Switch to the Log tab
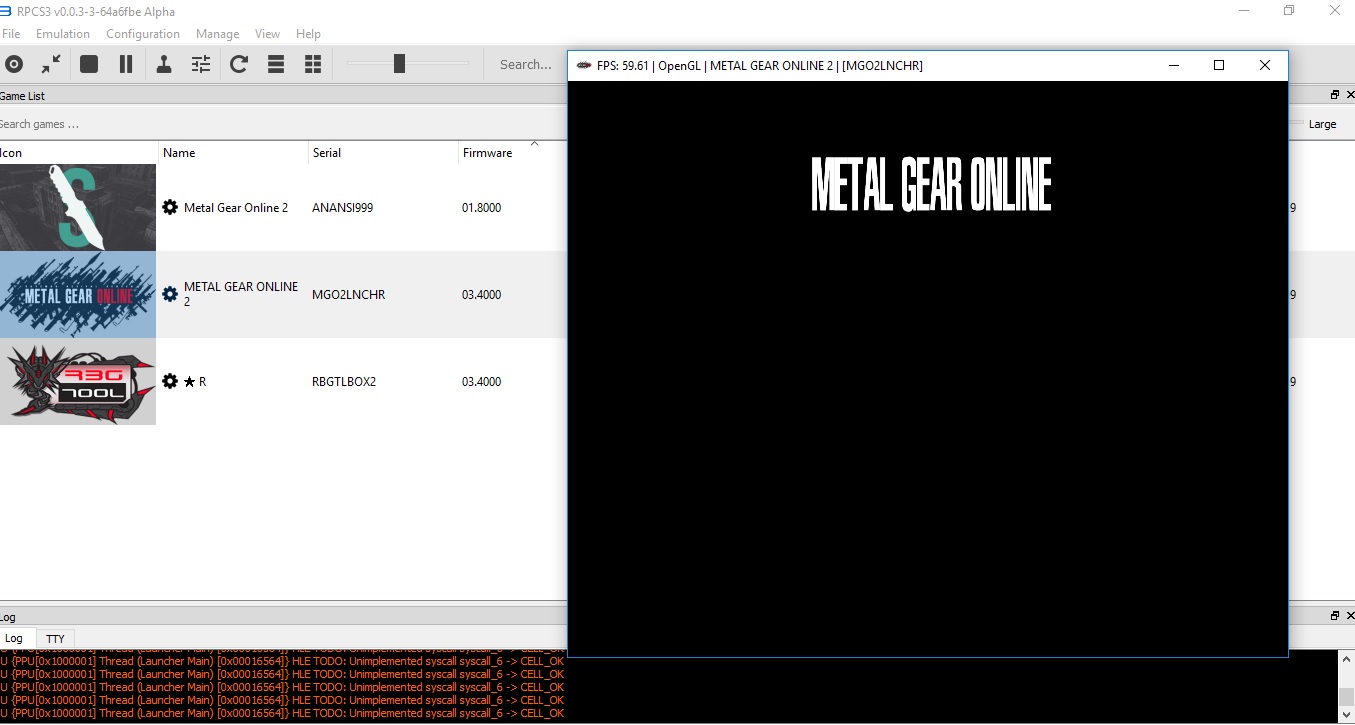The height and width of the screenshot is (725, 1355). [14, 638]
